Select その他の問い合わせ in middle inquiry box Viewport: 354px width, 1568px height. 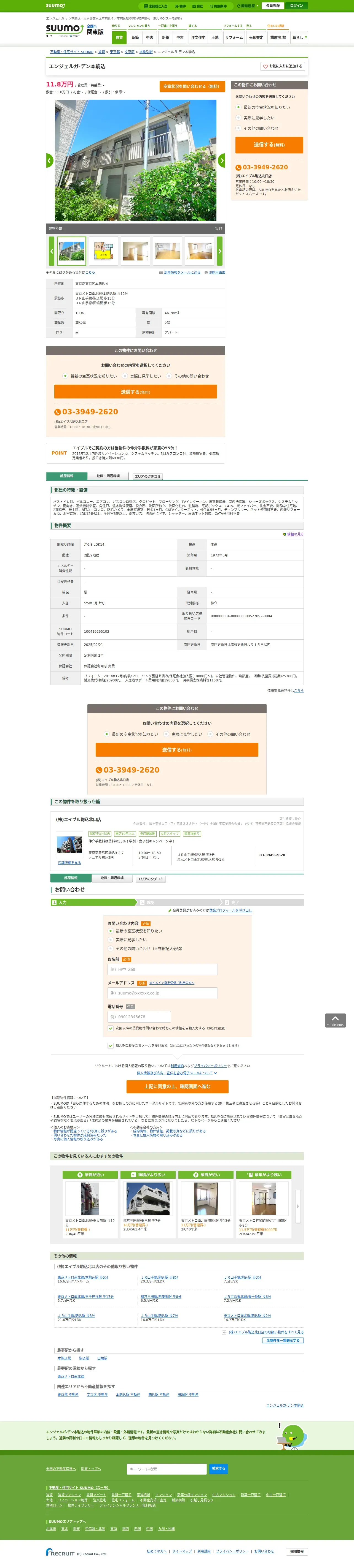(x=169, y=376)
